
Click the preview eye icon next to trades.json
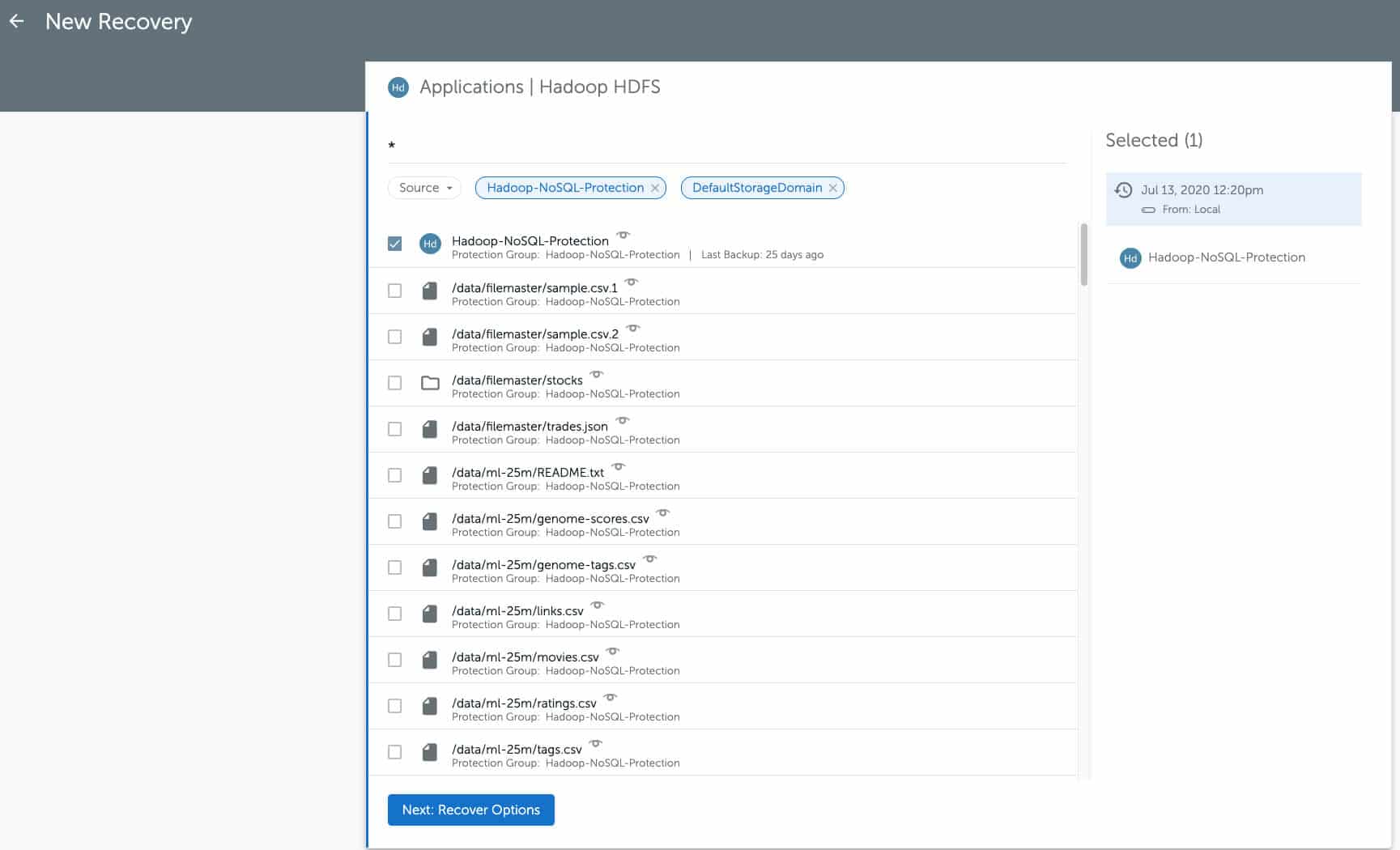623,420
